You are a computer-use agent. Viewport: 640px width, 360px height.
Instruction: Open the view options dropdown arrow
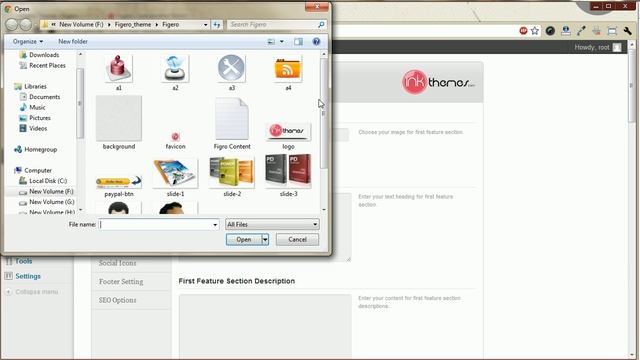[282, 42]
